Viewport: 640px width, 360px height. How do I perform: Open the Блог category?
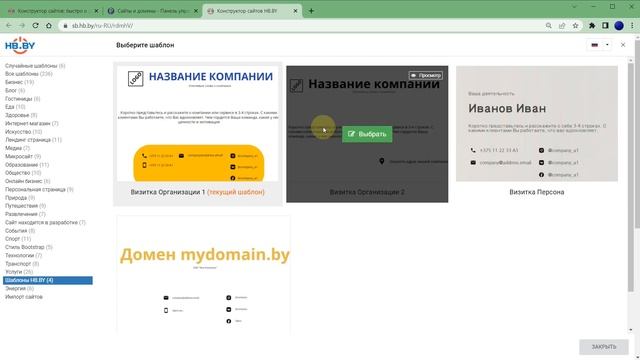click(x=15, y=90)
